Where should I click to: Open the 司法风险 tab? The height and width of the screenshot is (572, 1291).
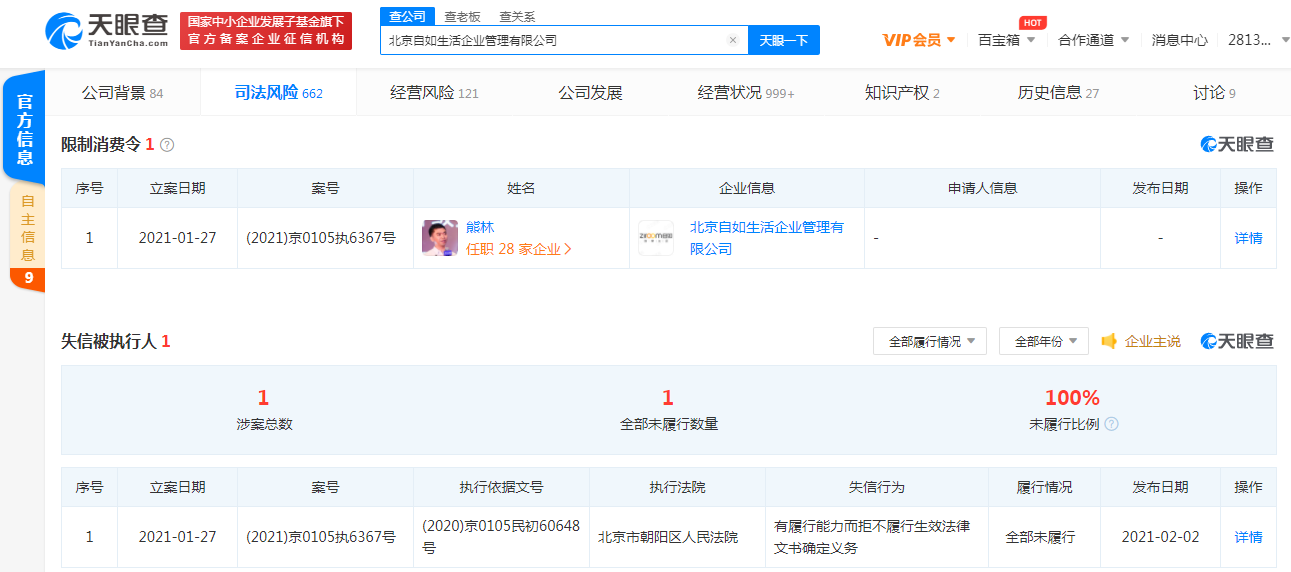[278, 93]
